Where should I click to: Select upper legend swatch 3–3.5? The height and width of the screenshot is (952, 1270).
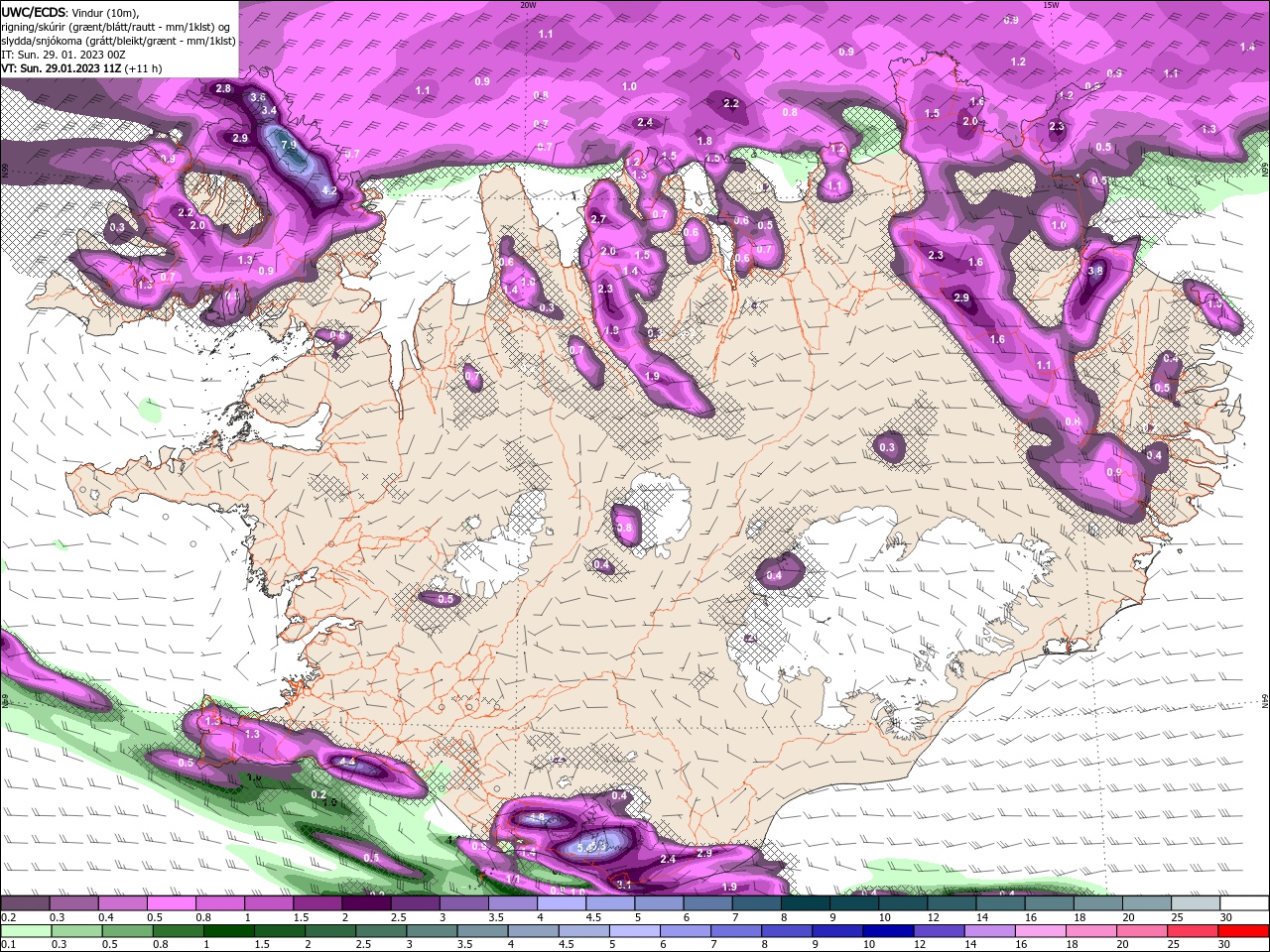click(x=464, y=903)
